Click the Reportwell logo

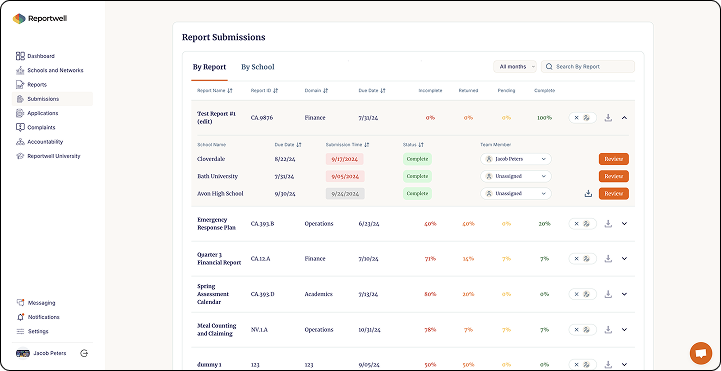coord(40,19)
